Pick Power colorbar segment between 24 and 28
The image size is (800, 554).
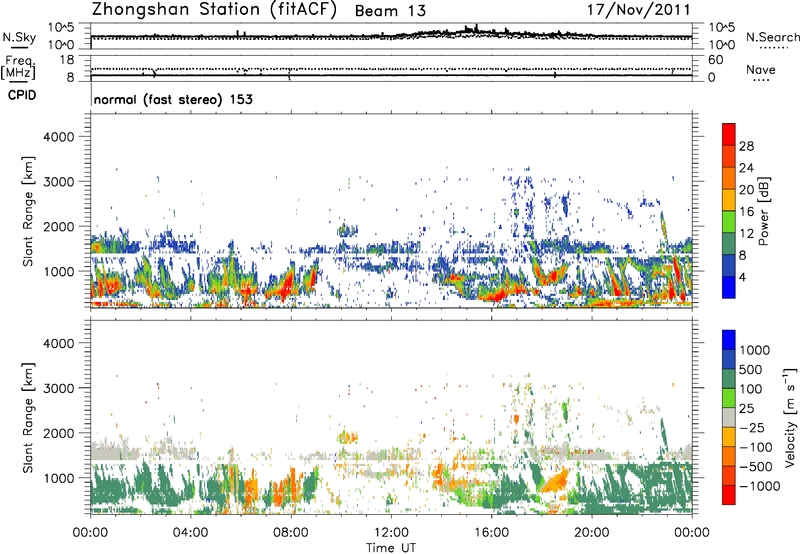(x=729, y=156)
